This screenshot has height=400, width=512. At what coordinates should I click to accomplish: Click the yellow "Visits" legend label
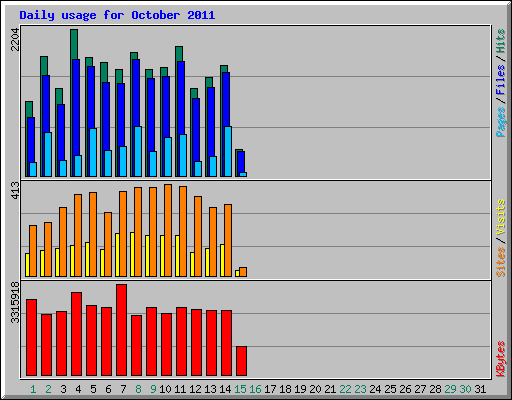500,217
